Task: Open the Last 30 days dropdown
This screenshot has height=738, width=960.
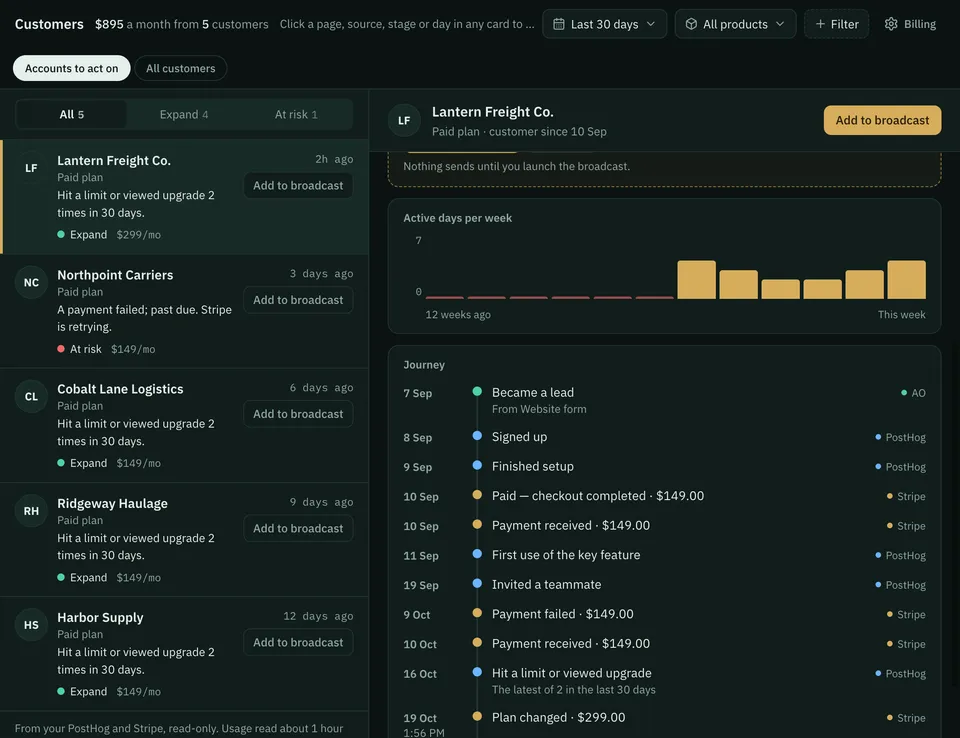Action: 604,24
